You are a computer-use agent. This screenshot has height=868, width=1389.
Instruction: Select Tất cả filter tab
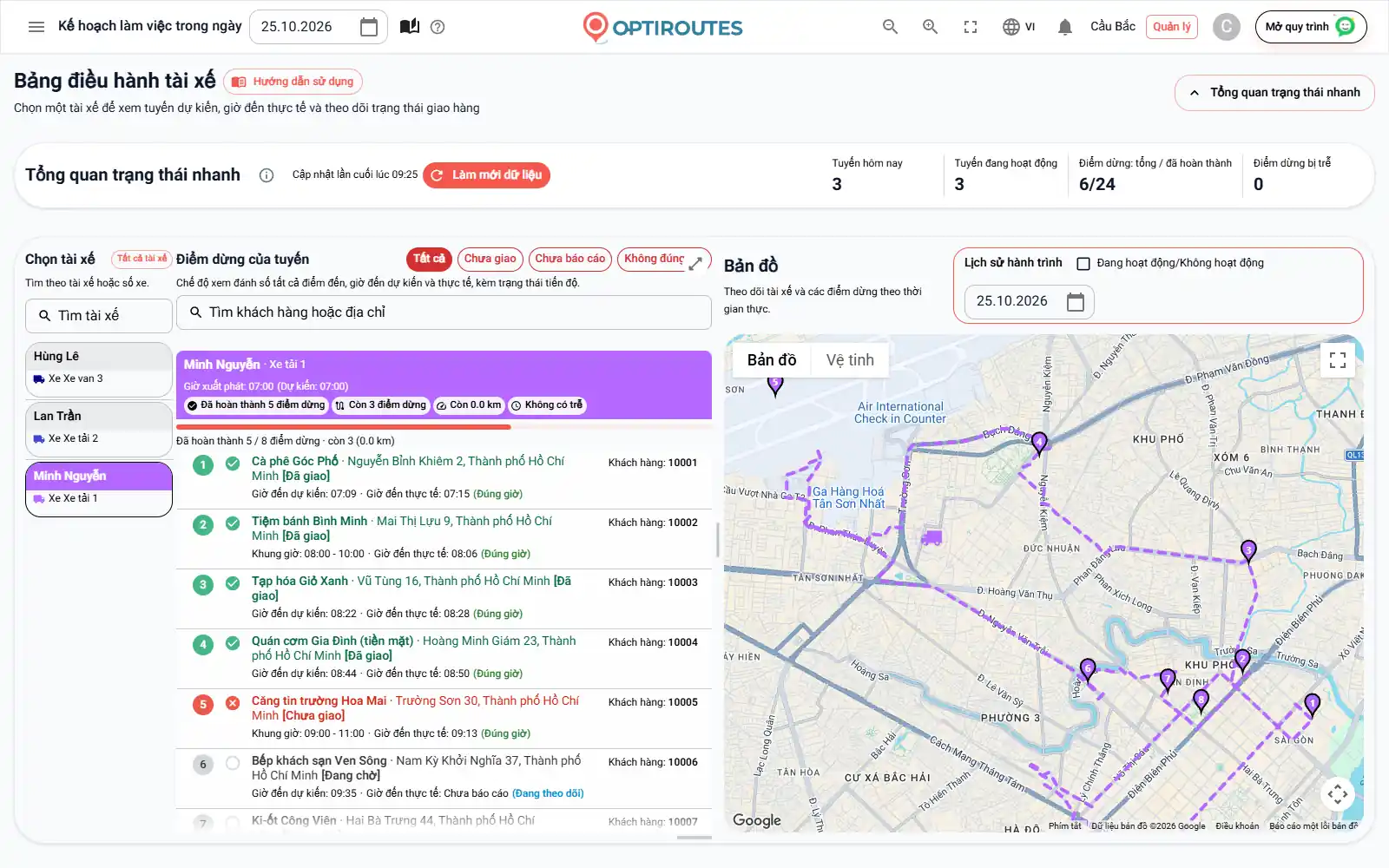point(429,259)
